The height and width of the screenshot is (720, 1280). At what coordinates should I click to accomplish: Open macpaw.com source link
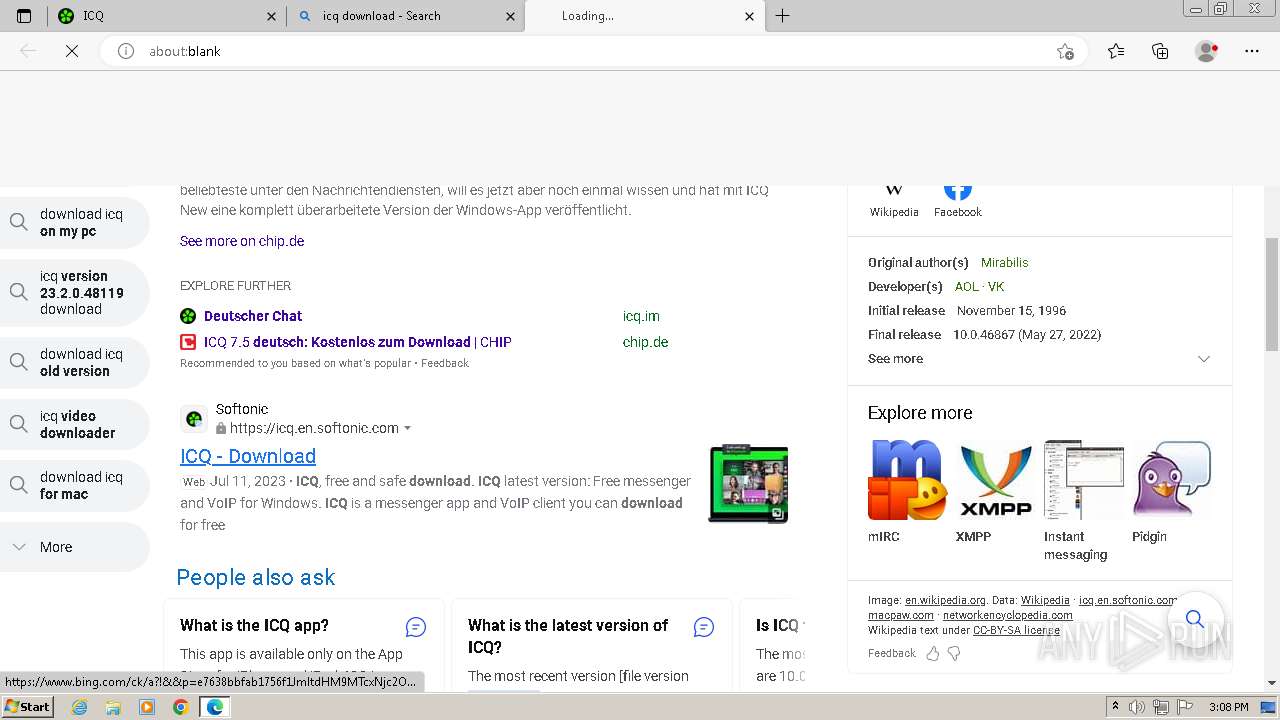[901, 616]
